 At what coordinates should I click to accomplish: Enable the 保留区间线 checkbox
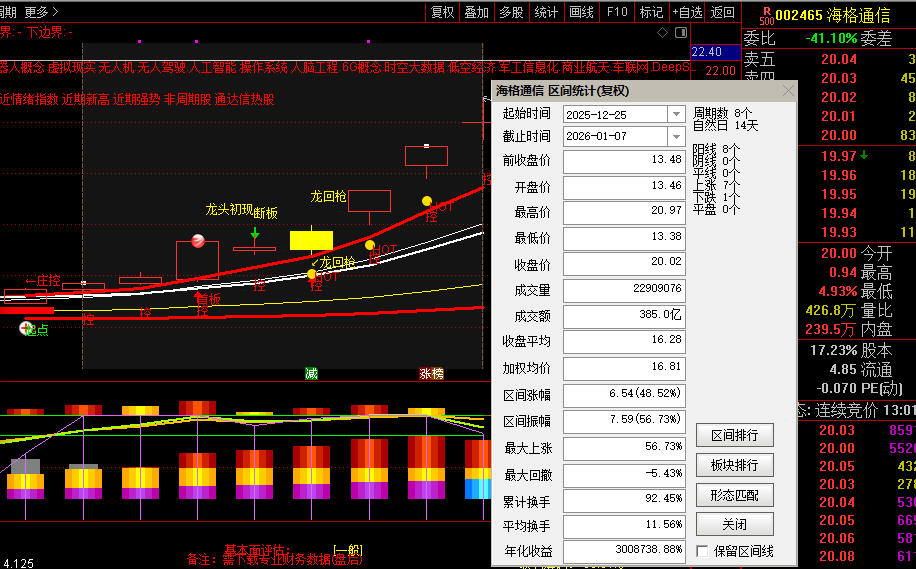click(702, 551)
